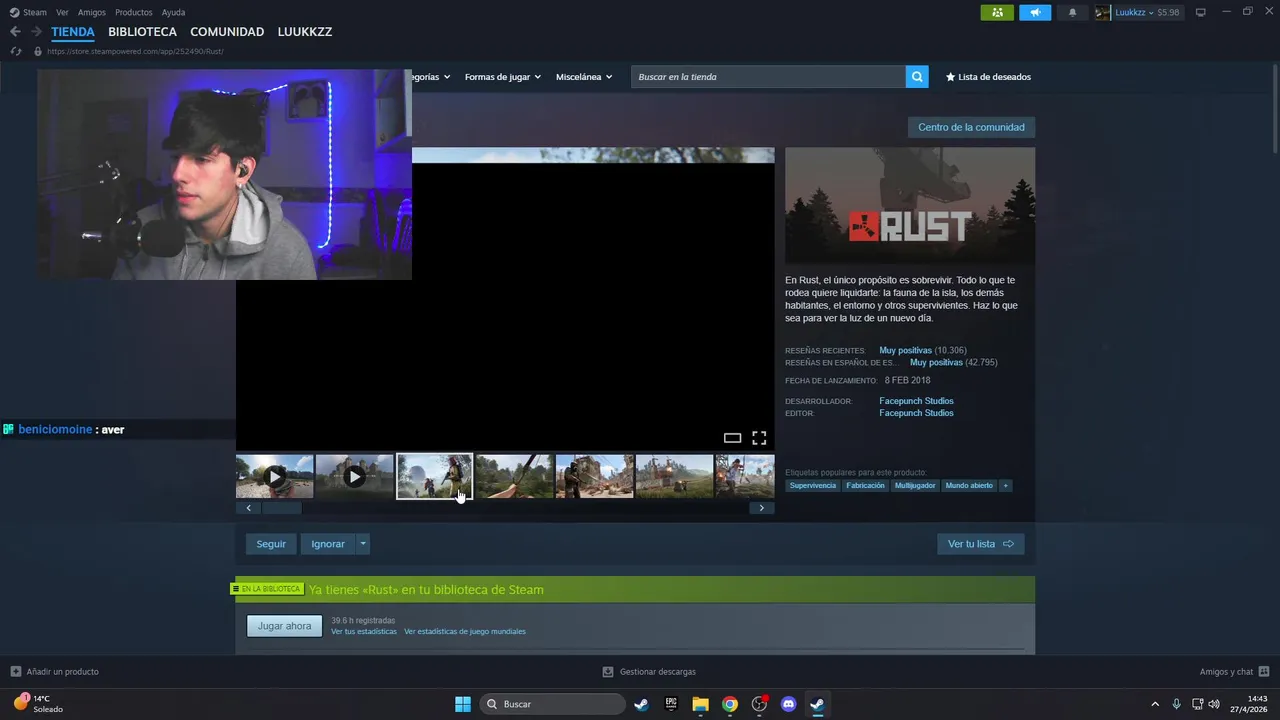Play the first trailer thumbnail
The image size is (1280, 720).
click(x=275, y=477)
